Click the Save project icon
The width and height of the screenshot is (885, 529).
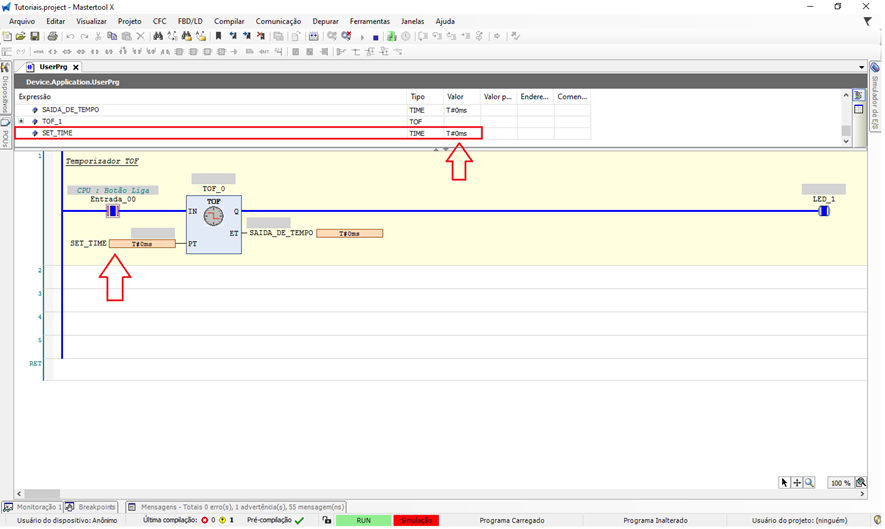pyautogui.click(x=35, y=36)
